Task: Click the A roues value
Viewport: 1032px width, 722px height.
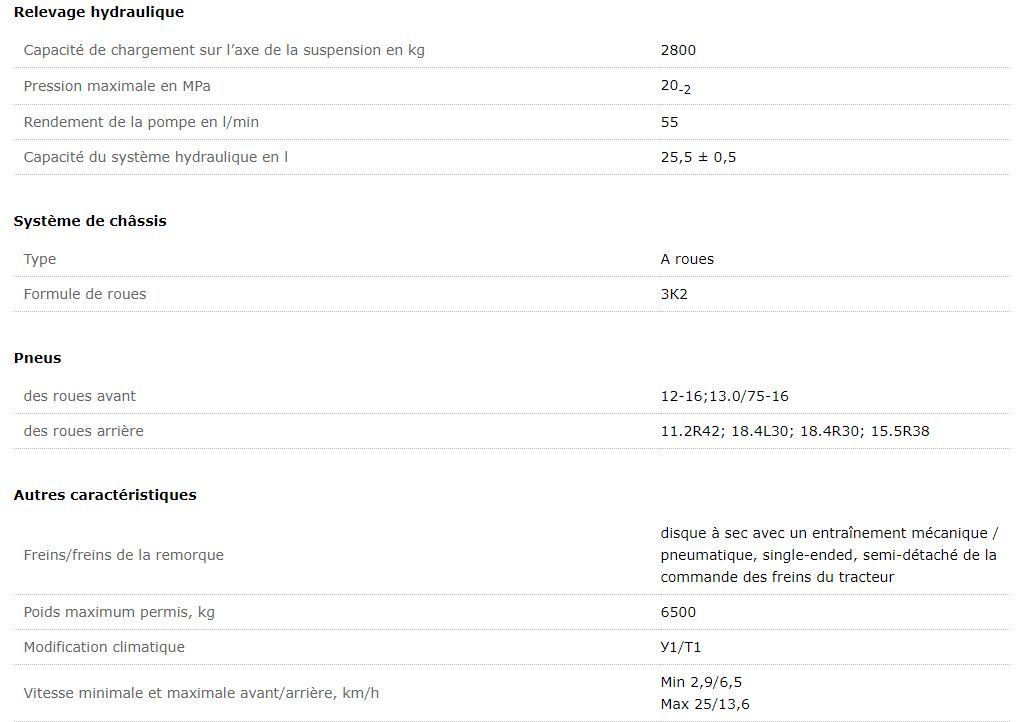Action: 687,259
